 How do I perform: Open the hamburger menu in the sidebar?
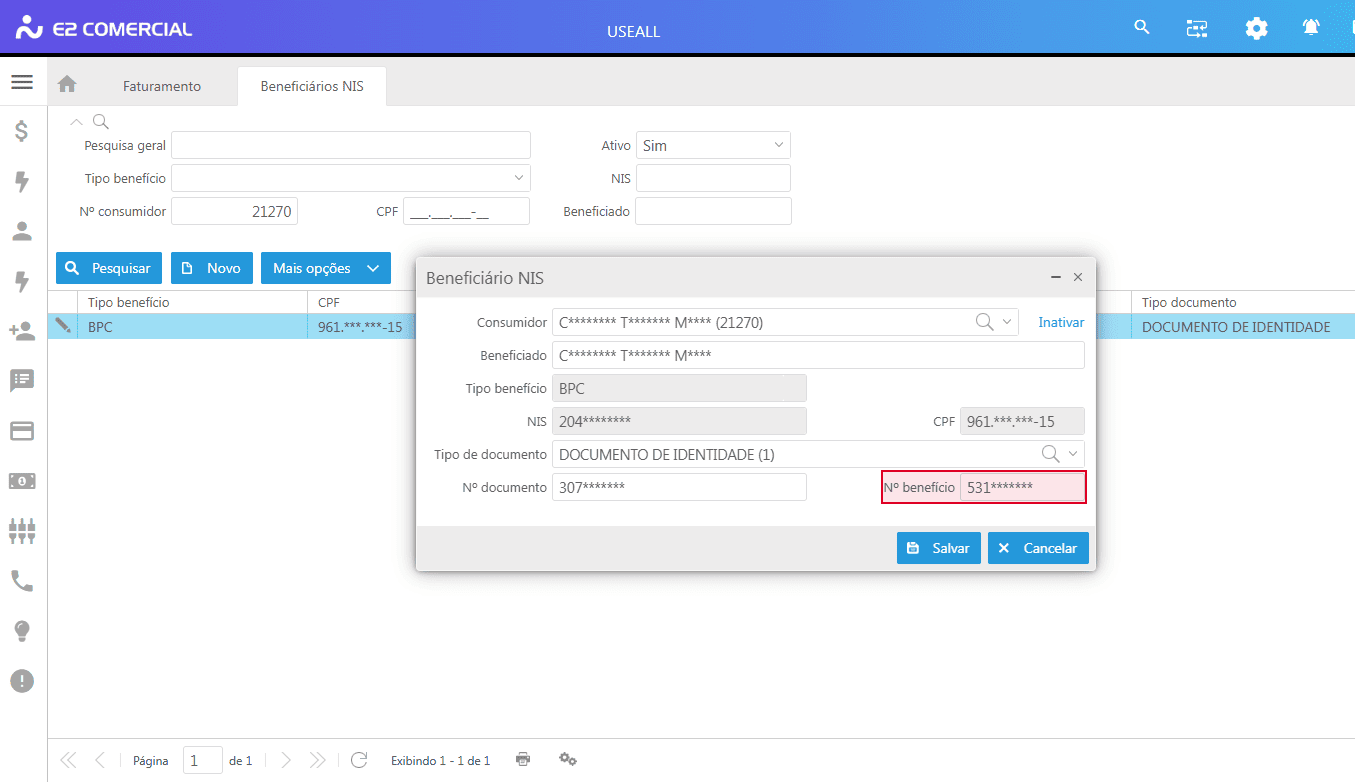pos(22,82)
